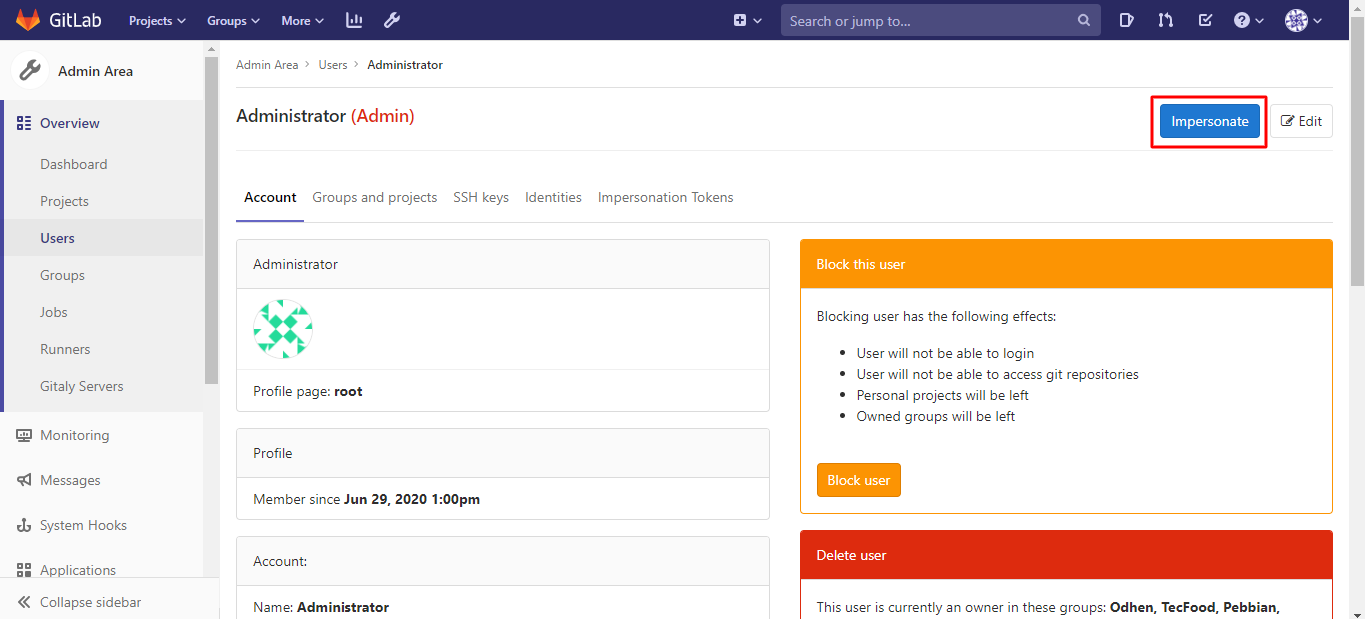The height and width of the screenshot is (619, 1365).
Task: Click the 'Name: Administrator' text
Action: [321, 607]
